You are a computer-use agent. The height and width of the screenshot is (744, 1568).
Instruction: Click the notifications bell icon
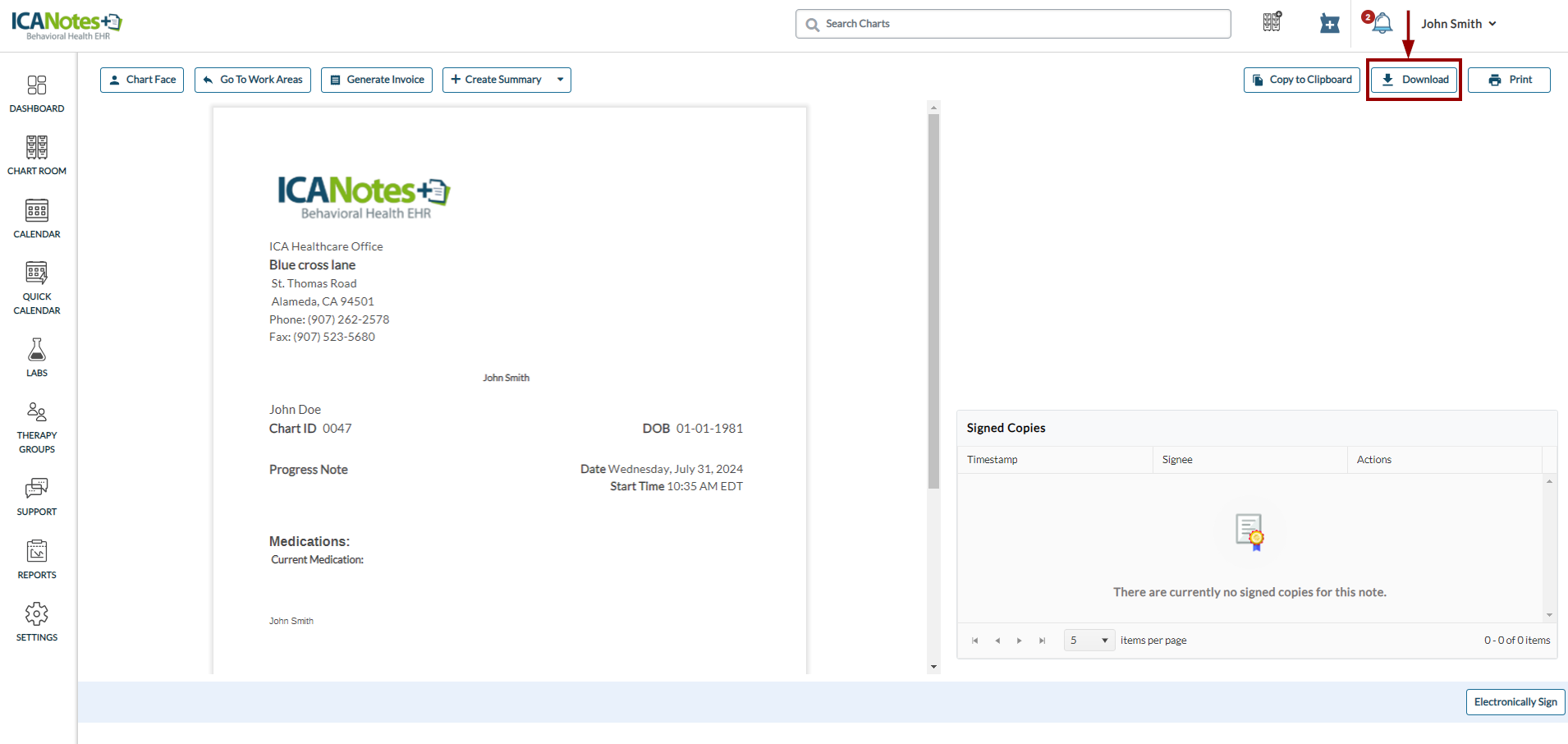(x=1382, y=24)
